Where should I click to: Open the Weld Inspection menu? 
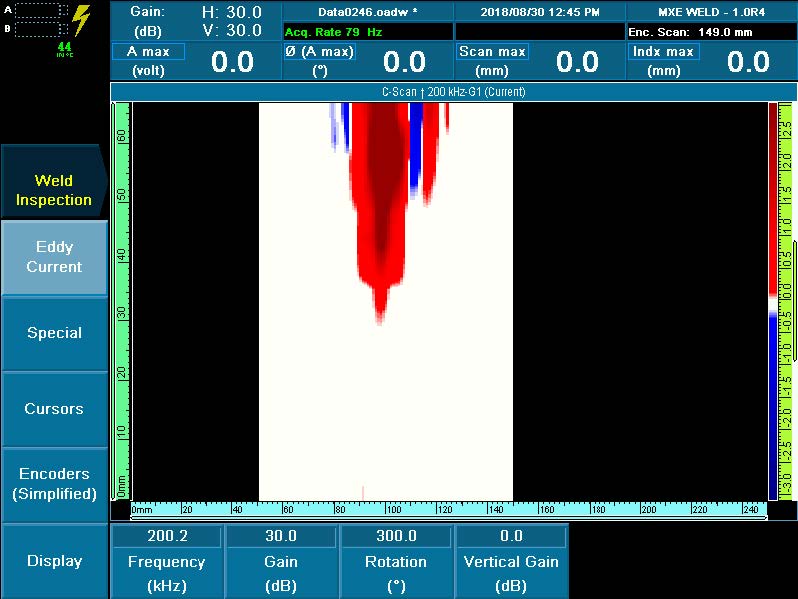pyautogui.click(x=53, y=190)
